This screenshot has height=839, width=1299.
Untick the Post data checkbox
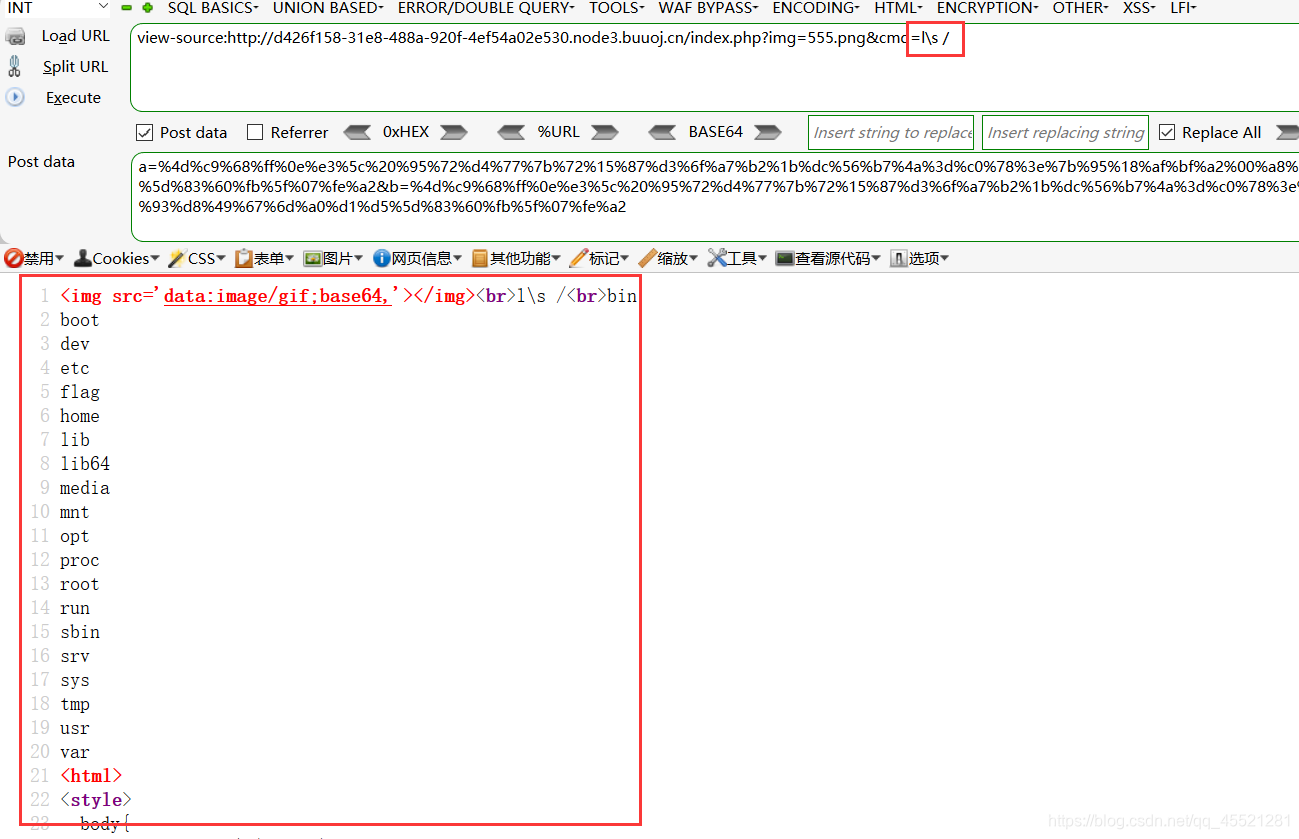[144, 132]
